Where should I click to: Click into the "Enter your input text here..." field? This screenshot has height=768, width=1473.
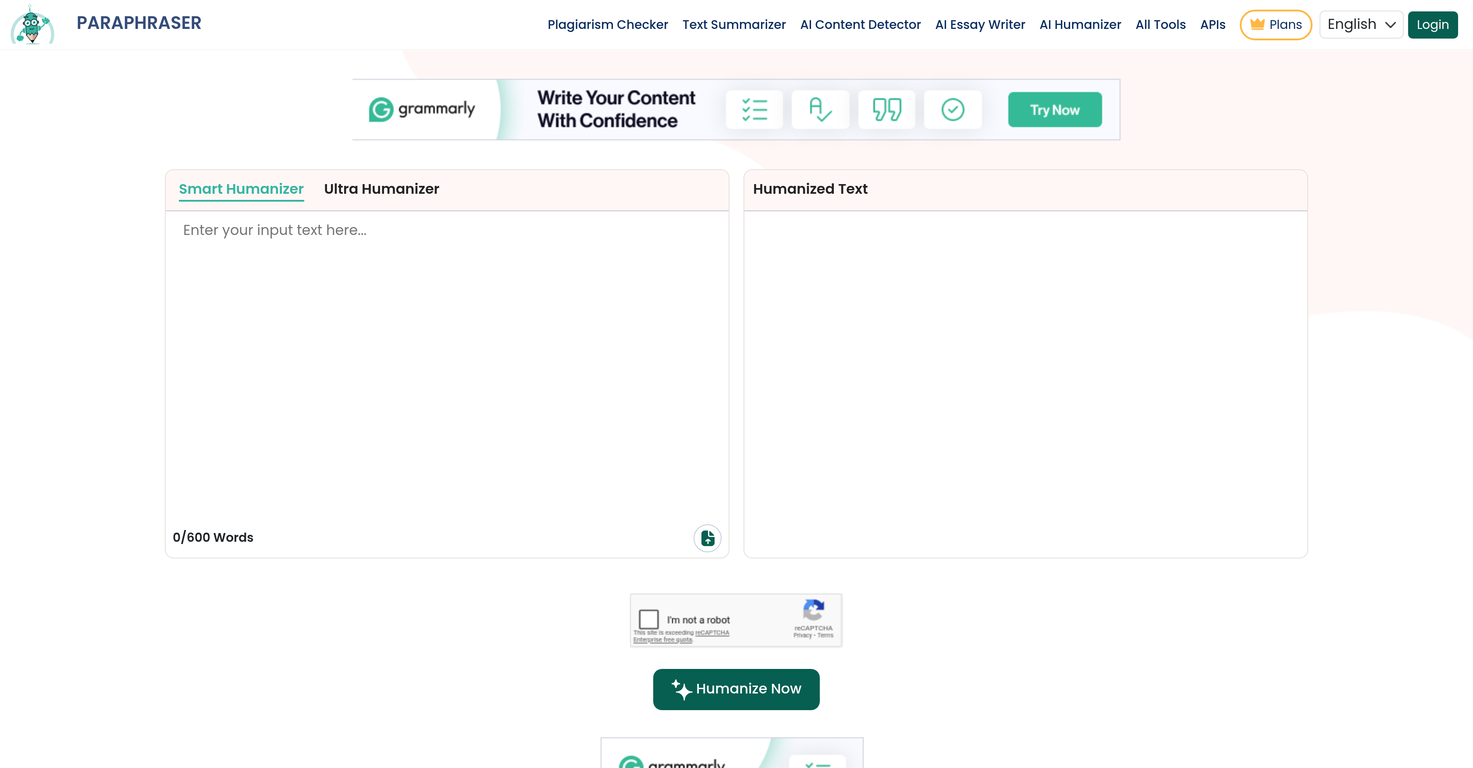[447, 365]
